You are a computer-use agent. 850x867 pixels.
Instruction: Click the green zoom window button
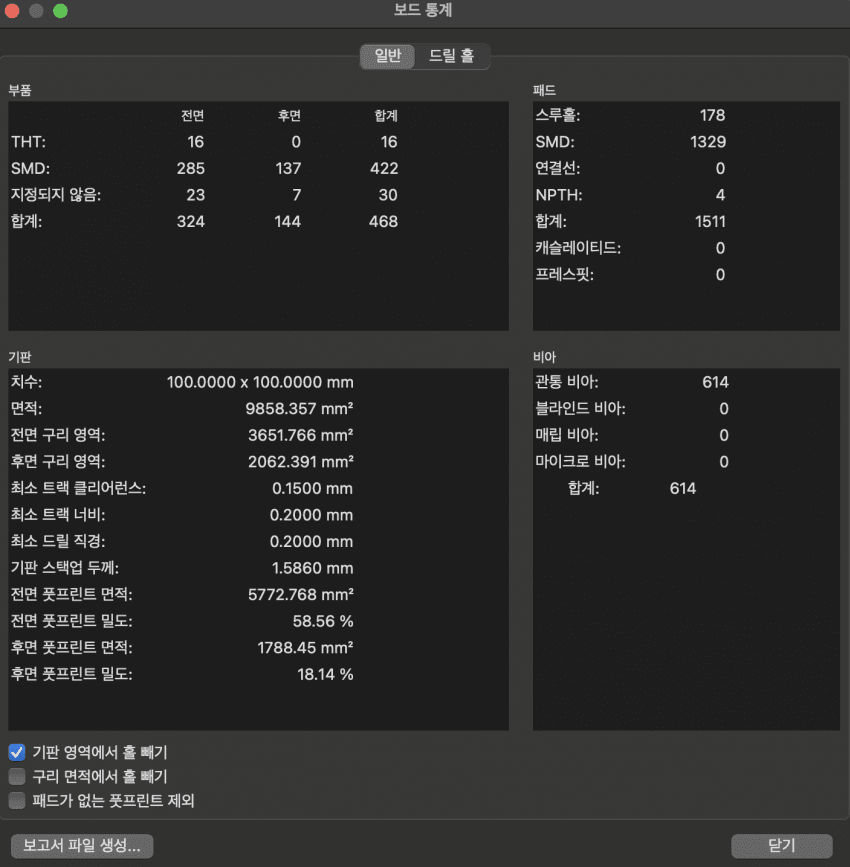[60, 11]
